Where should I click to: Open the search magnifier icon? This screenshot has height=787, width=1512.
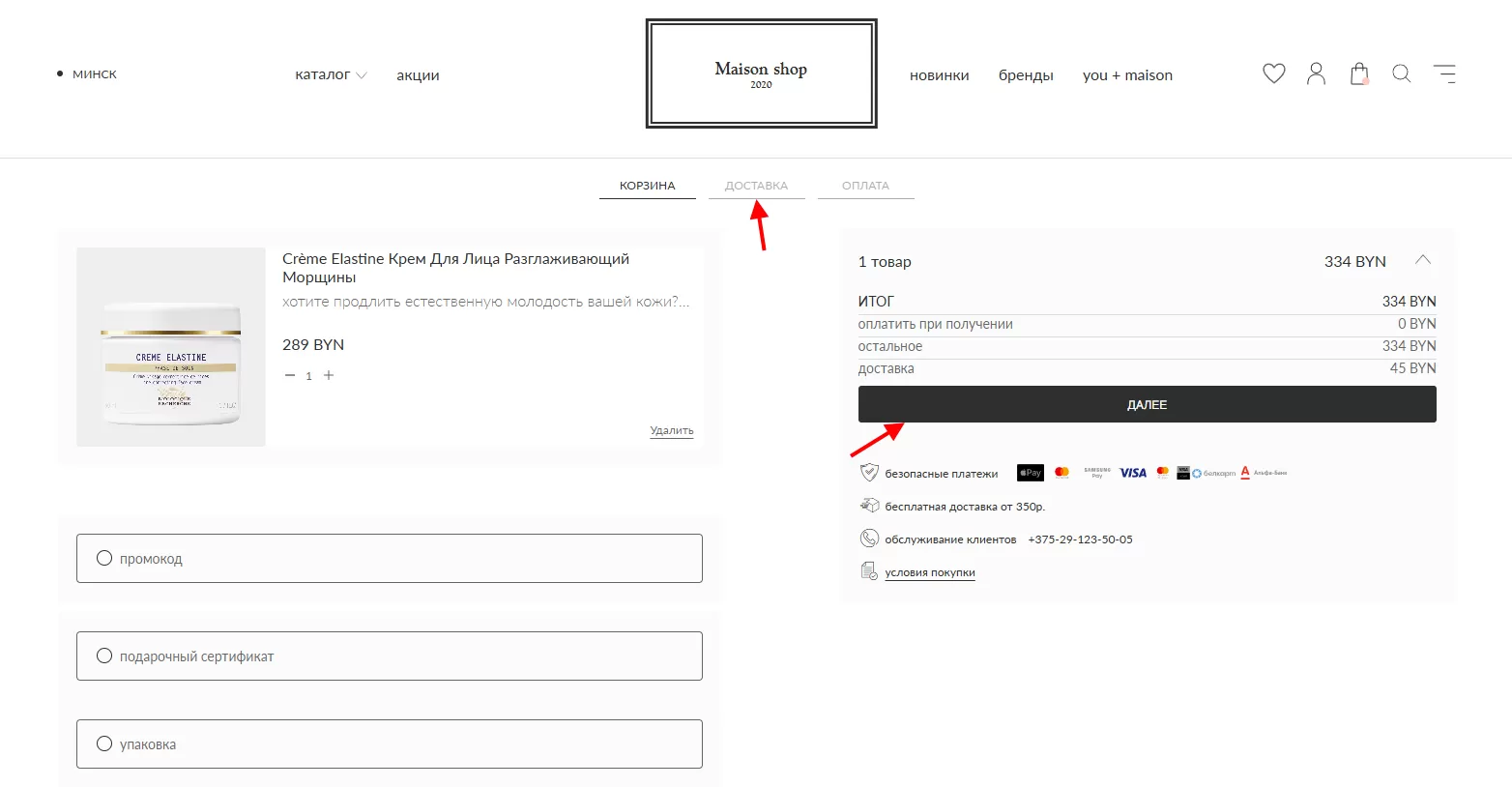tap(1401, 73)
